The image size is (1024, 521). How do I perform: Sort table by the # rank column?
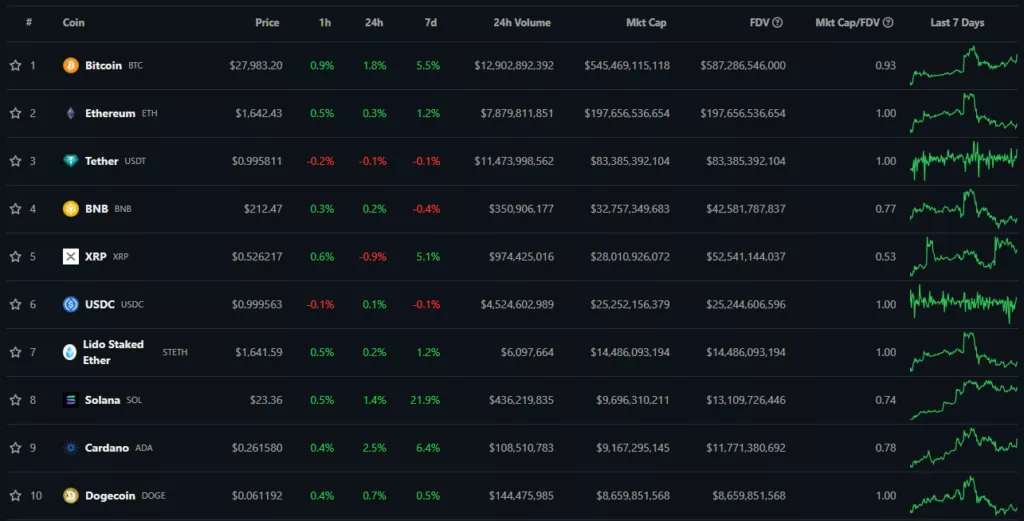coord(29,22)
